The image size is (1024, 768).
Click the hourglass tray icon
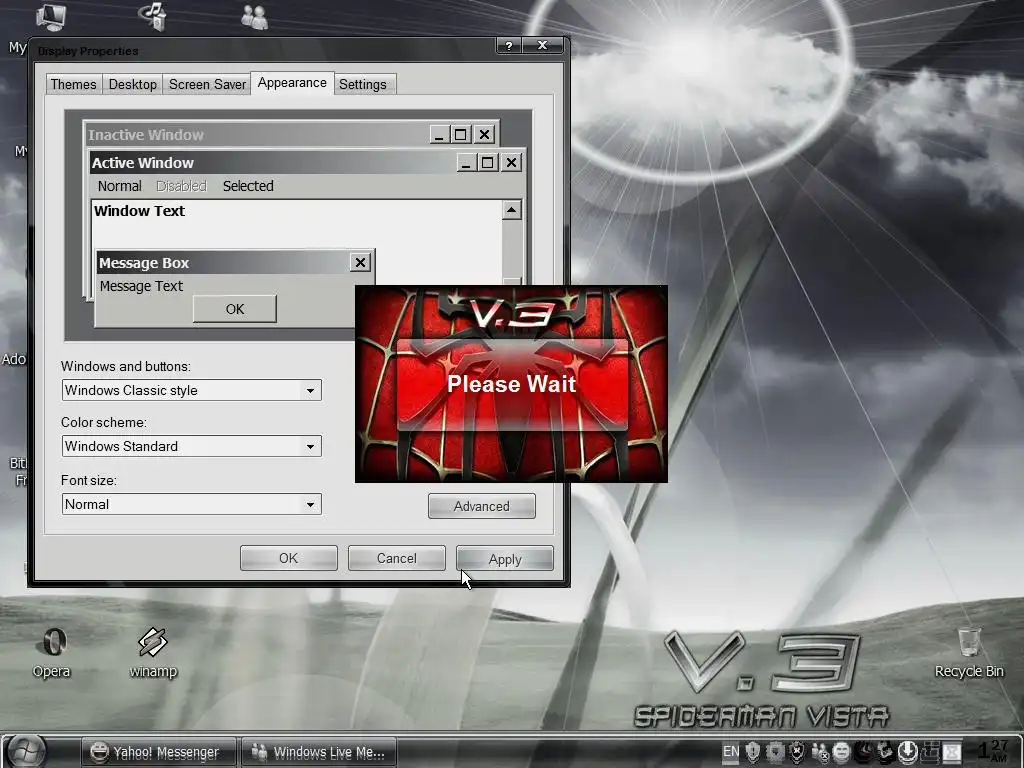tap(952, 752)
